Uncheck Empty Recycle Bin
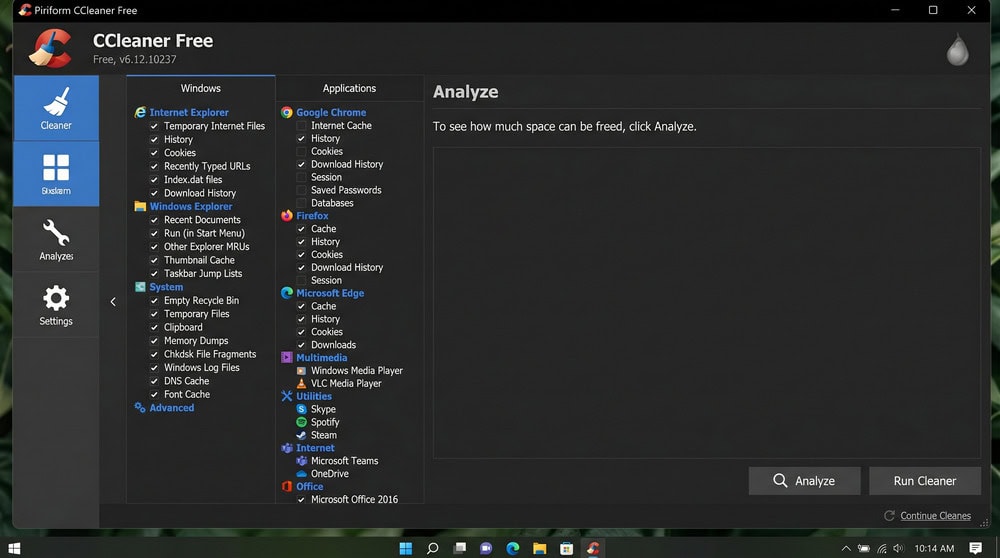Screen dimensions: 1000x558 pyautogui.click(x=154, y=300)
